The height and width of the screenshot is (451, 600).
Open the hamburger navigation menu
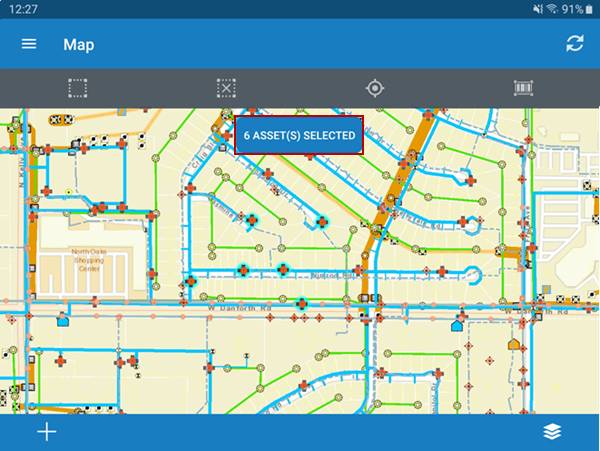(29, 44)
